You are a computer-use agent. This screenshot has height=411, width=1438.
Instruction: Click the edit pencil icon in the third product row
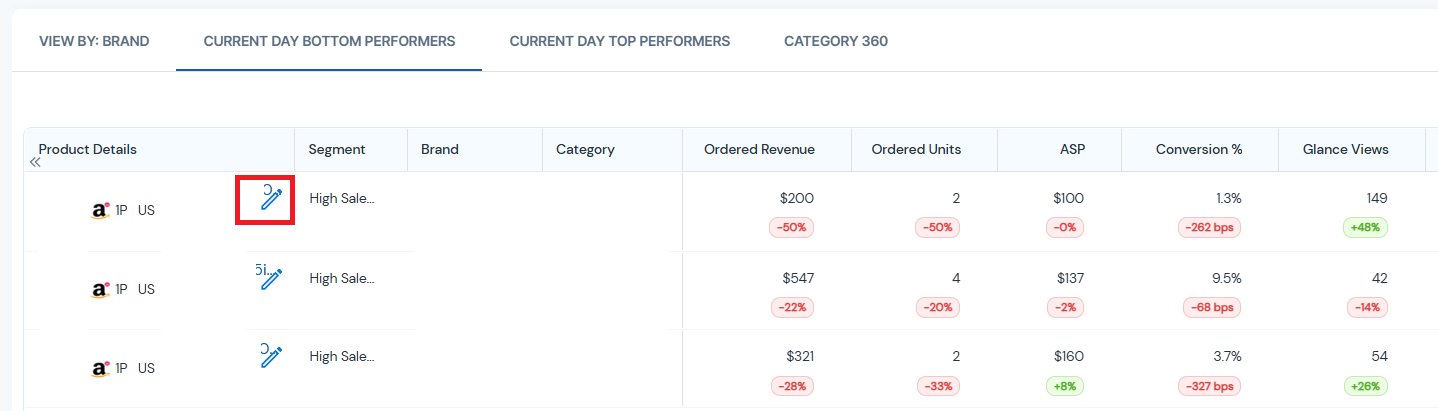click(271, 357)
